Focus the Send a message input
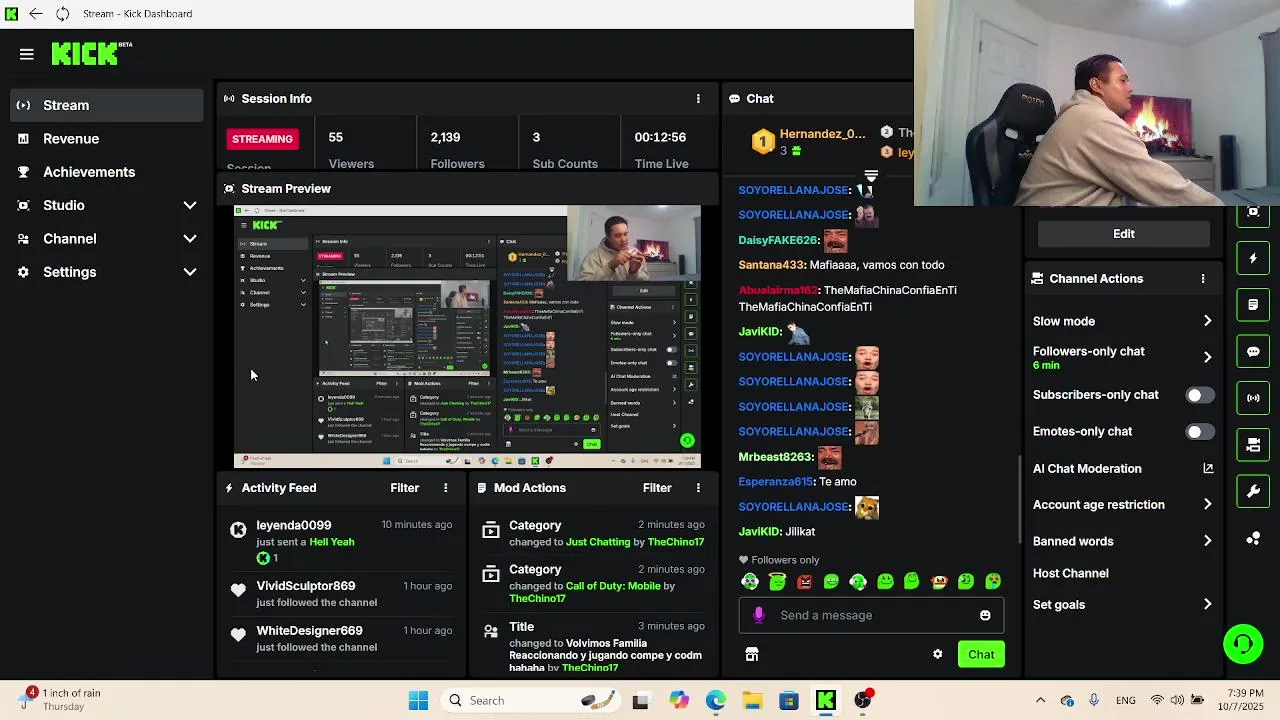Image resolution: width=1280 pixels, height=720 pixels. pyautogui.click(x=871, y=615)
